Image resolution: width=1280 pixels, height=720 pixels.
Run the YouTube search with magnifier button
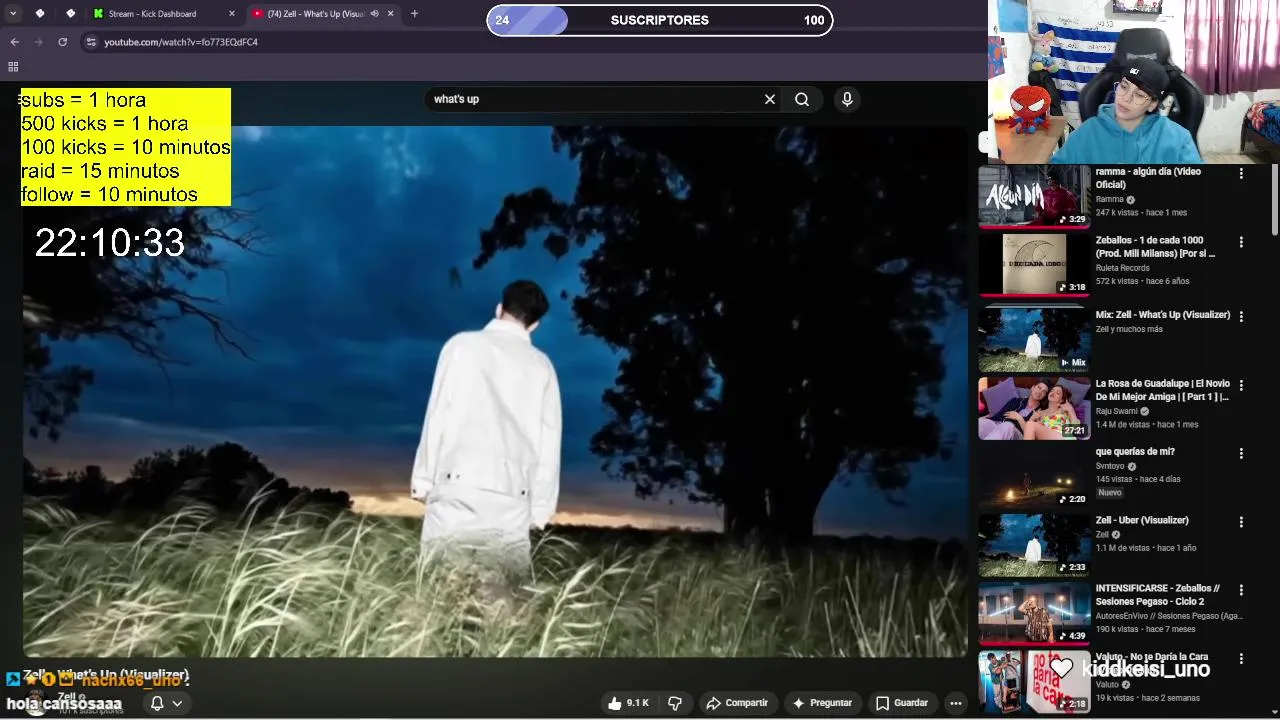802,99
